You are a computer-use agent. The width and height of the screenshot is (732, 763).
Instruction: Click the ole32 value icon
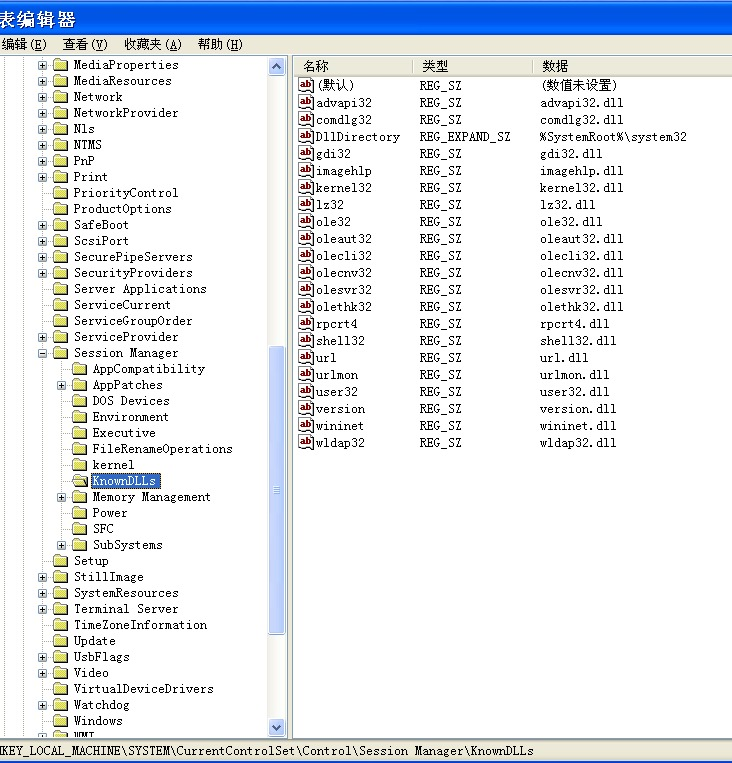click(x=306, y=221)
